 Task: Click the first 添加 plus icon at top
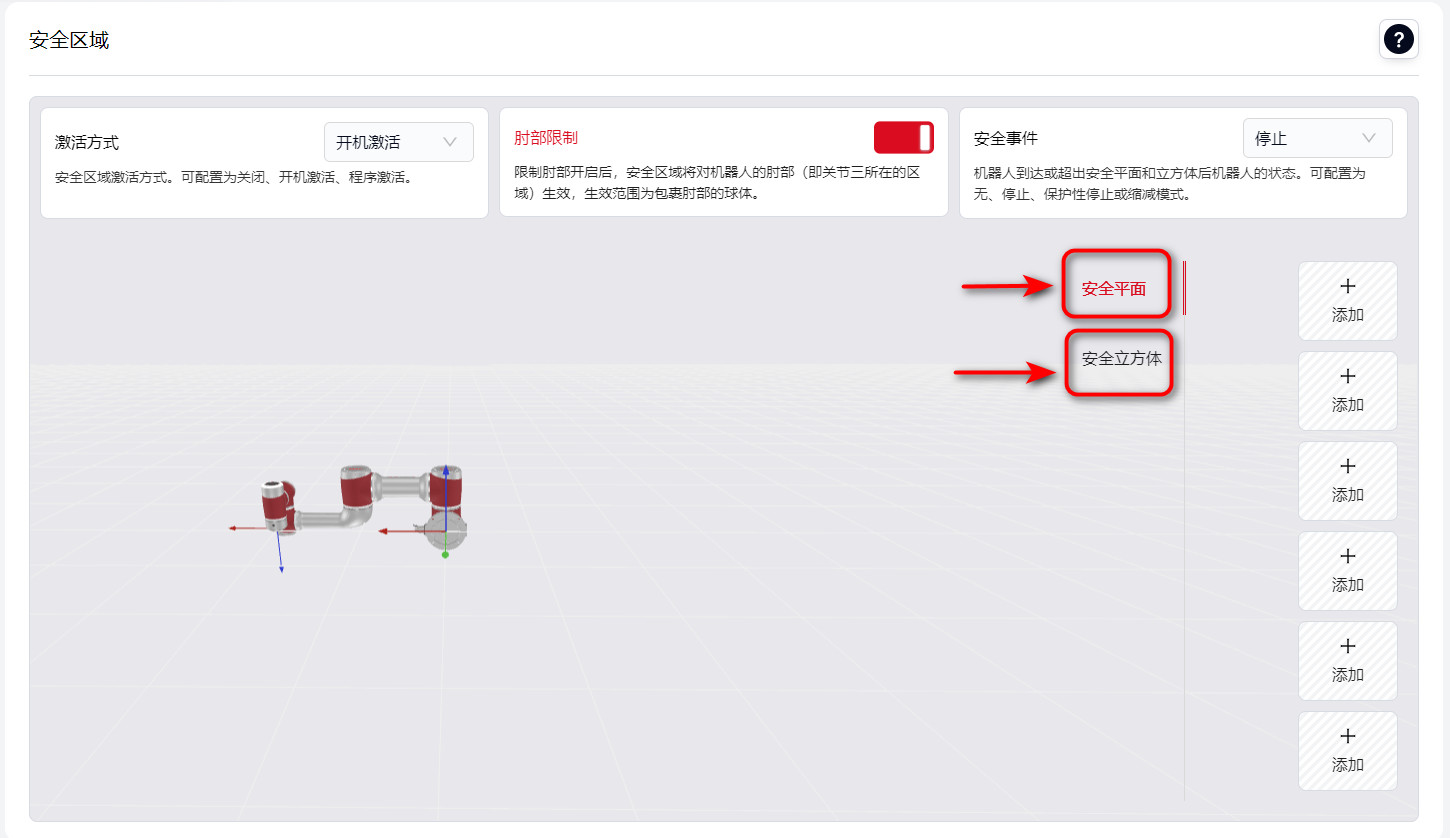pyautogui.click(x=1347, y=287)
